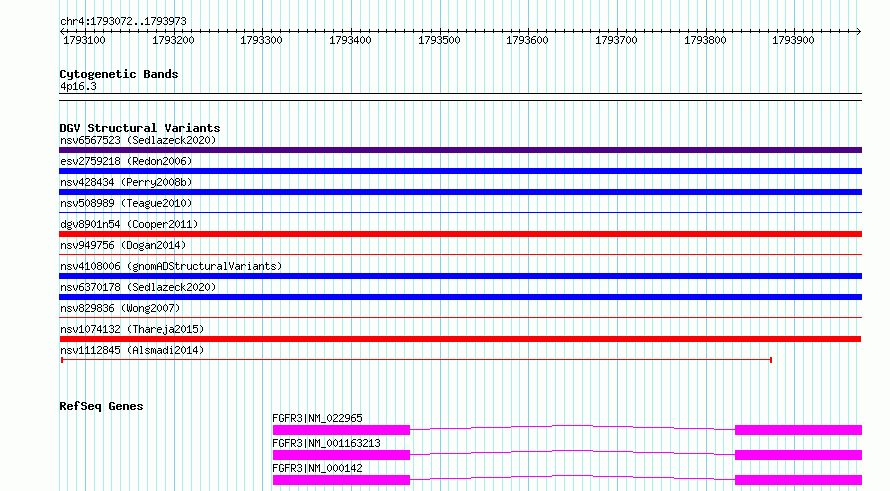Viewport: 890px width, 491px height.
Task: Open the RefSeq Genes track title
Action: (101, 406)
